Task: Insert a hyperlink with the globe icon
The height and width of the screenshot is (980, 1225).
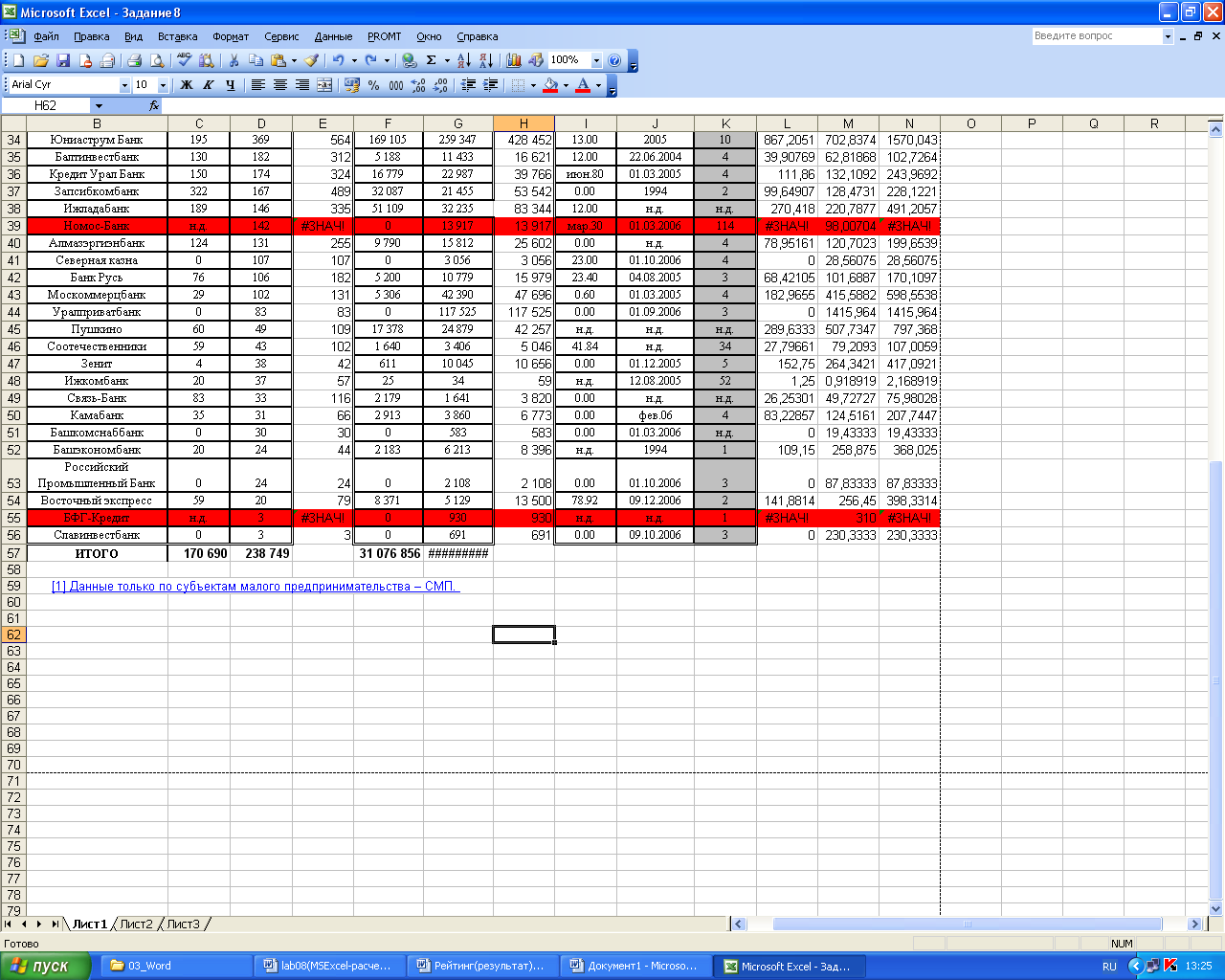Action: [410, 60]
